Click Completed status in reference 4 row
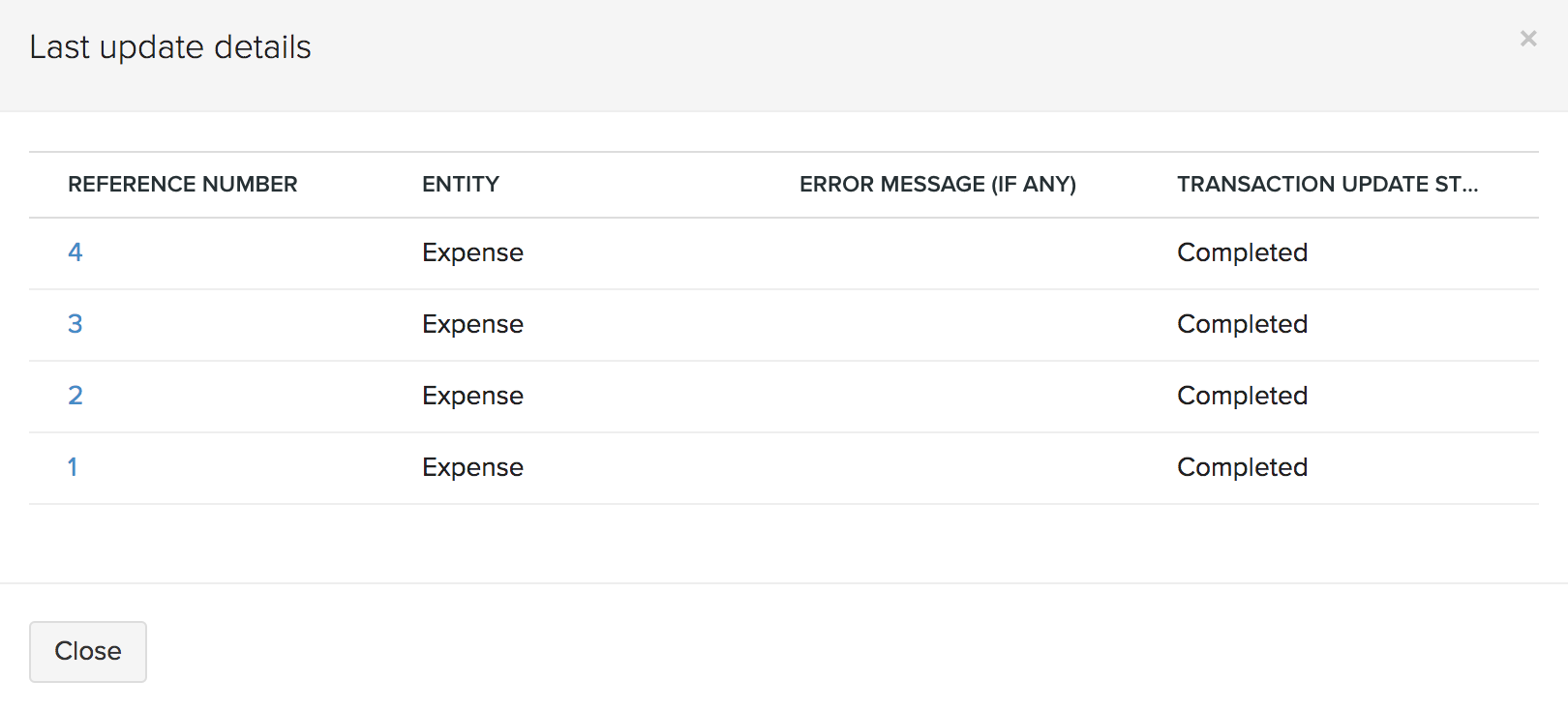This screenshot has height=710, width=1568. (1242, 252)
